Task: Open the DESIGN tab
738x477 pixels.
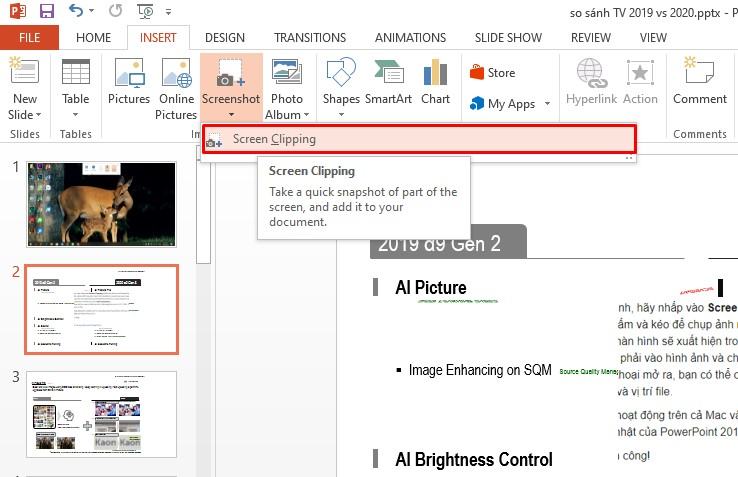Action: pyautogui.click(x=225, y=38)
